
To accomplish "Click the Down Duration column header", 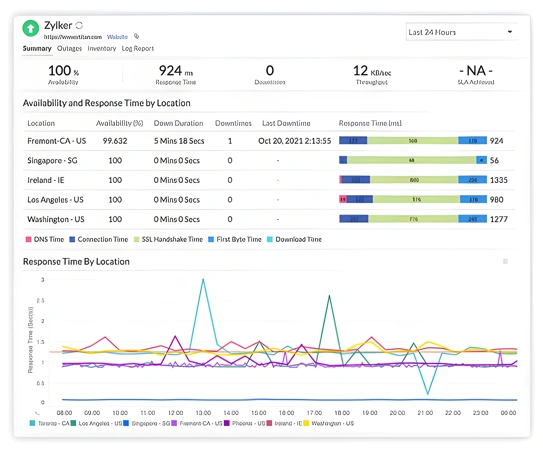I will [178, 123].
